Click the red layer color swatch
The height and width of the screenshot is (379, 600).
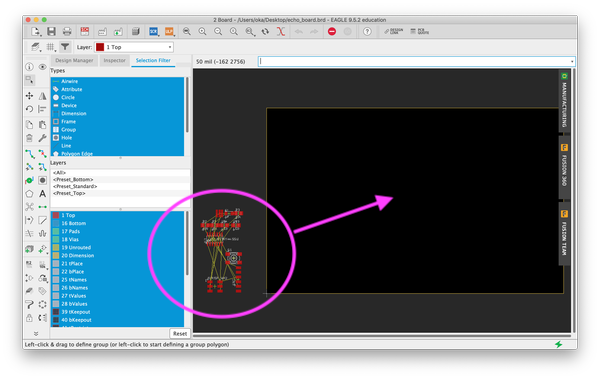point(100,47)
